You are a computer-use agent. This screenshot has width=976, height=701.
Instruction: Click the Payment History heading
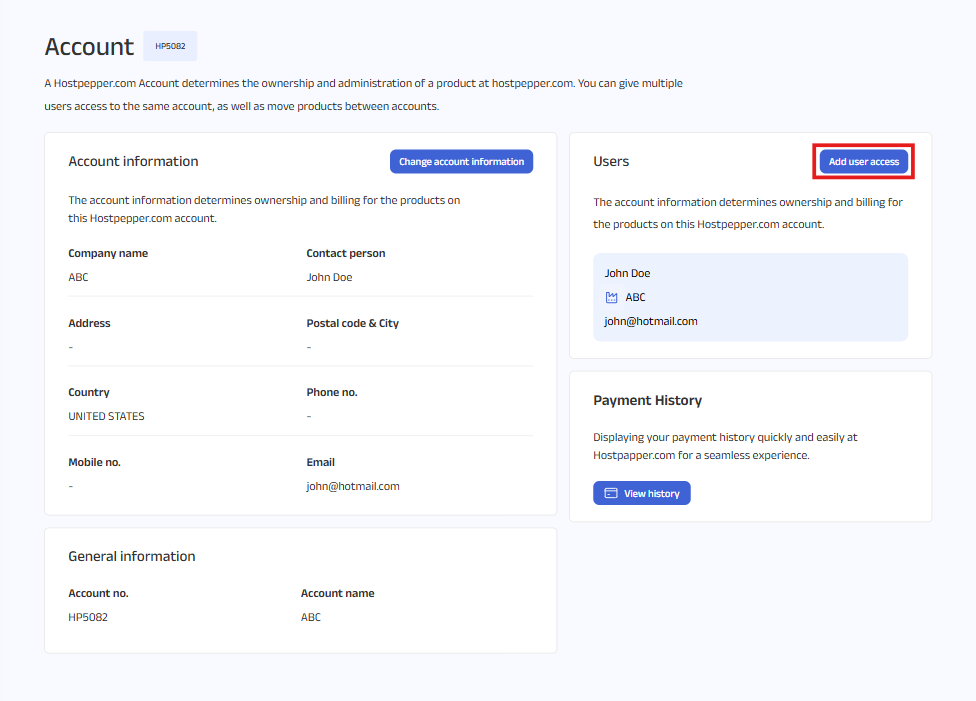(647, 400)
